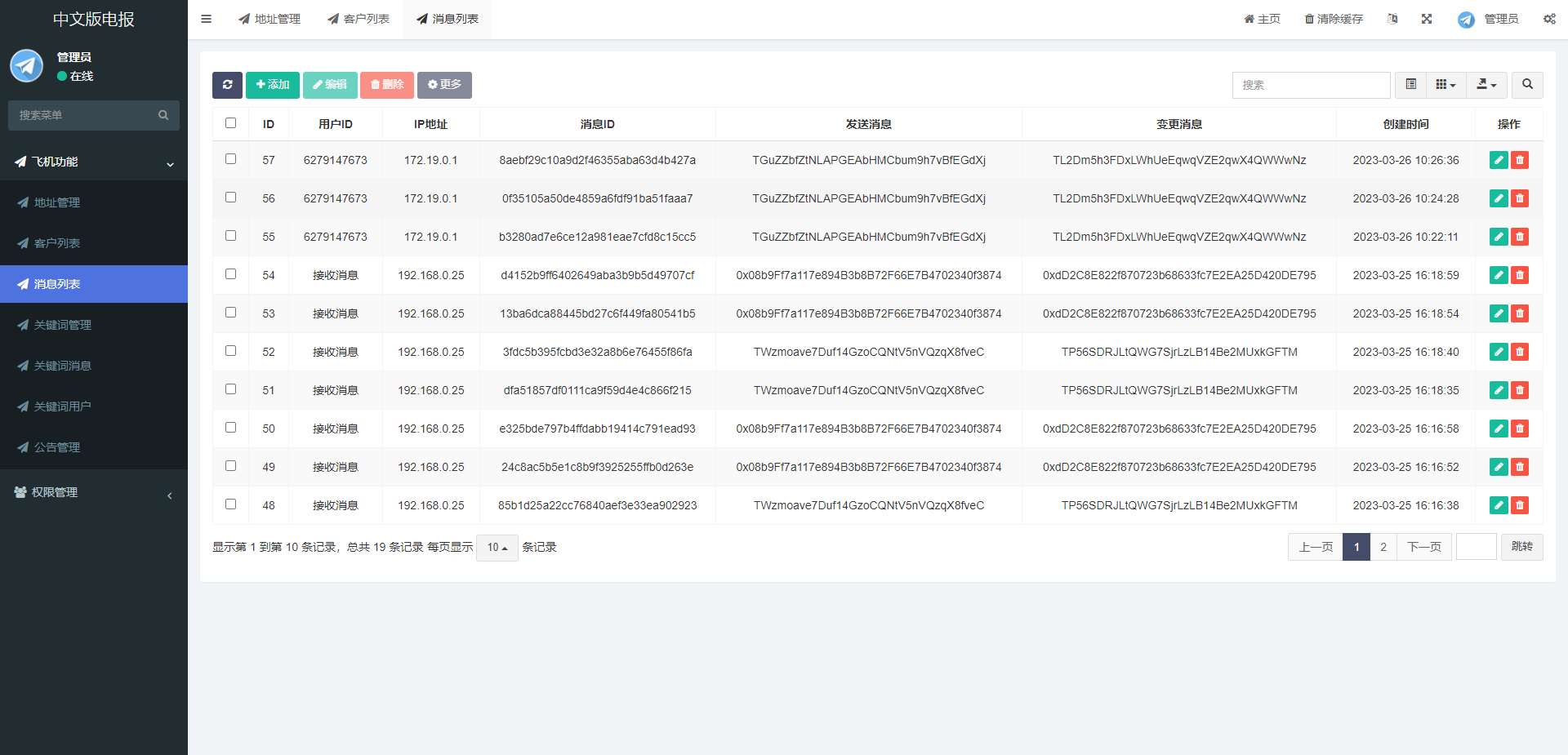
Task: Click green edit icon for row 57
Action: coord(1499,160)
